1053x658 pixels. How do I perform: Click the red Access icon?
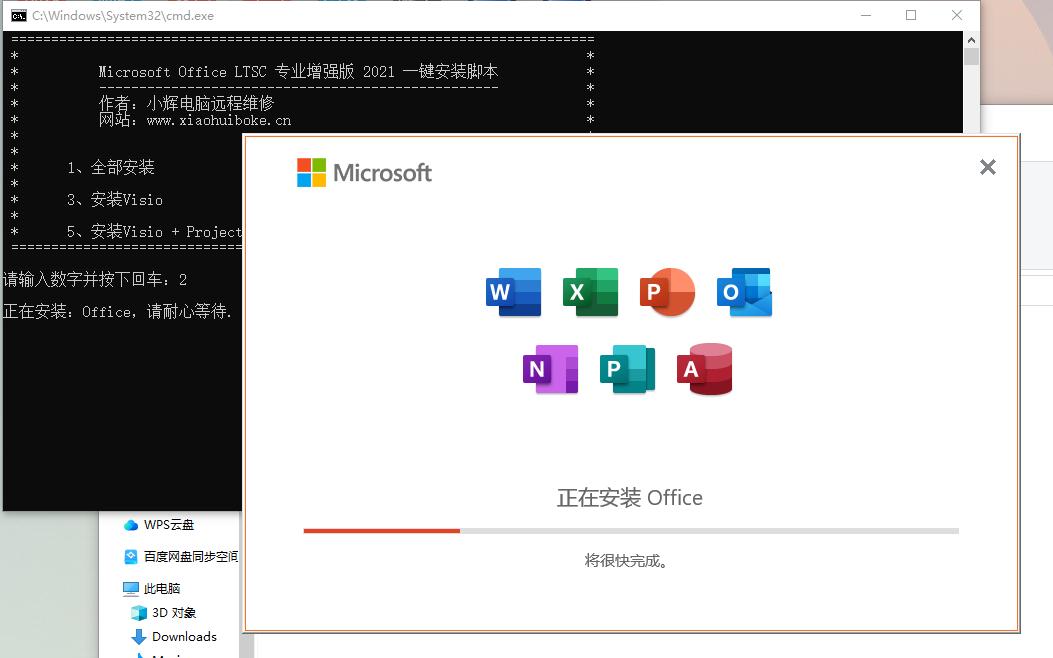tap(704, 369)
